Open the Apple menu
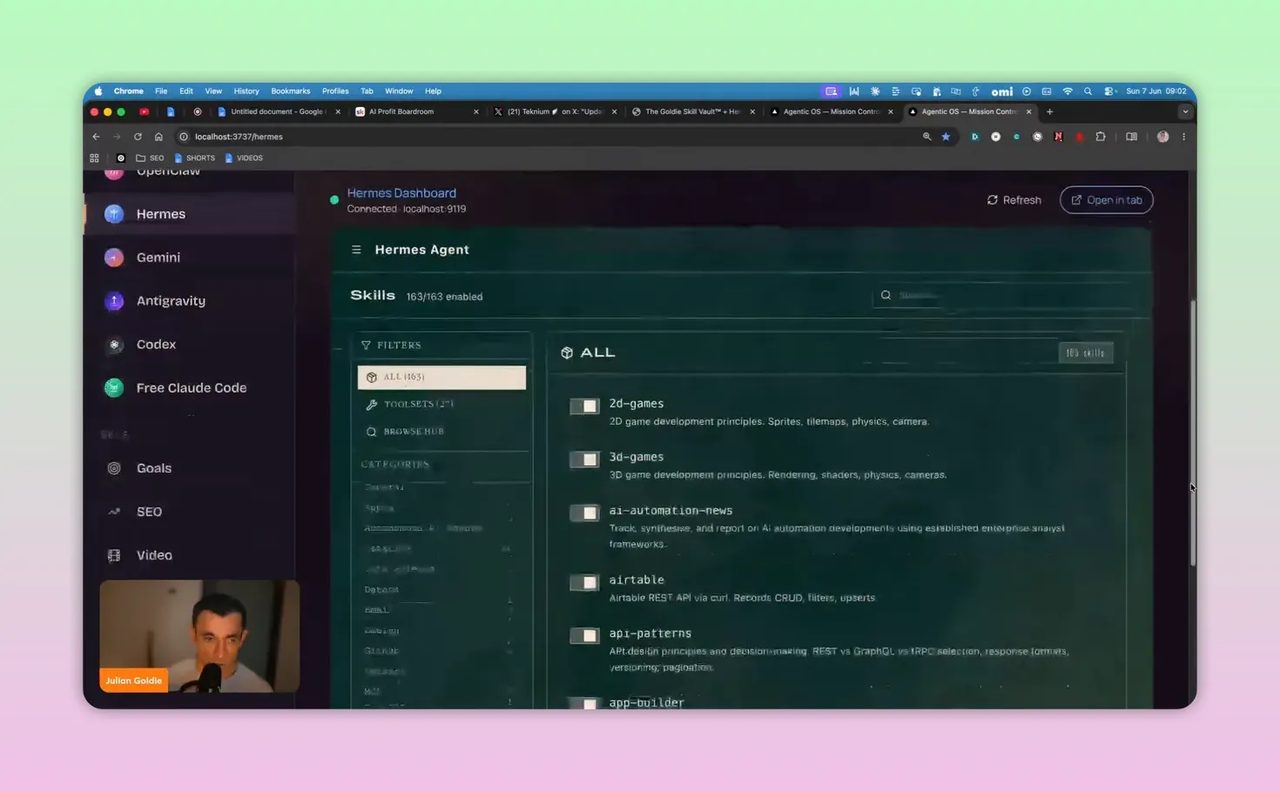 tap(98, 91)
